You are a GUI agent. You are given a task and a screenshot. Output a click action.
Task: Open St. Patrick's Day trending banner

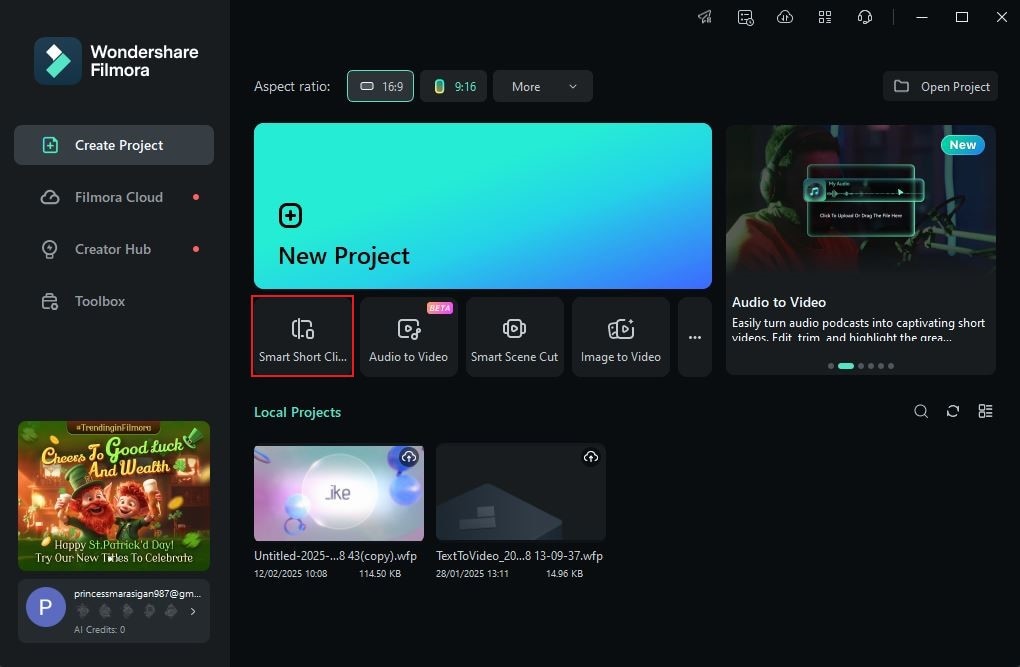[x=114, y=496]
